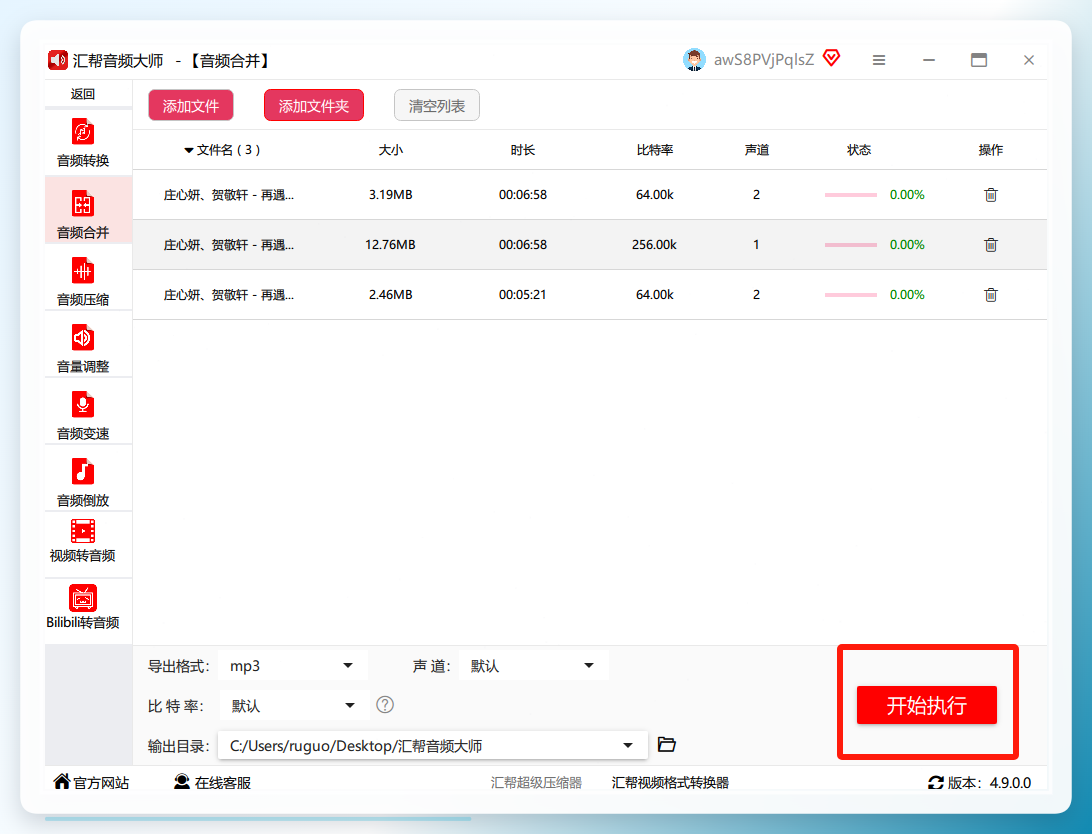Open the 导出格式 mp3 dropdown
Viewport: 1092px width, 834px height.
click(x=292, y=666)
